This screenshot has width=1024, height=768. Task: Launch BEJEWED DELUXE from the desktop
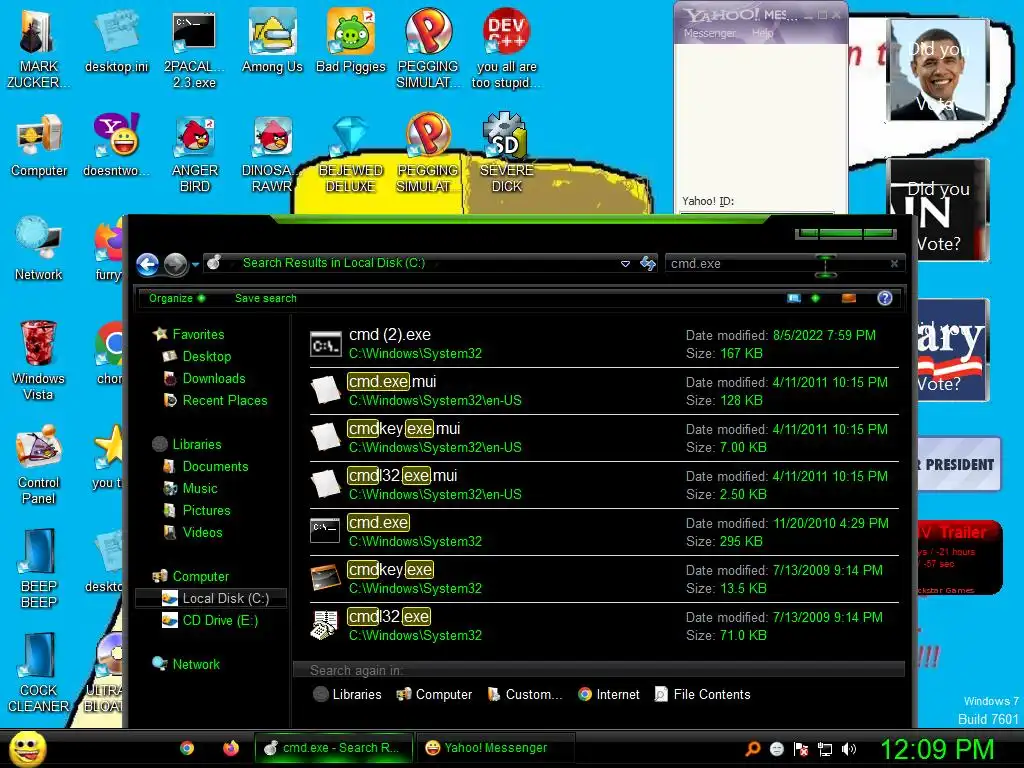tap(351, 154)
